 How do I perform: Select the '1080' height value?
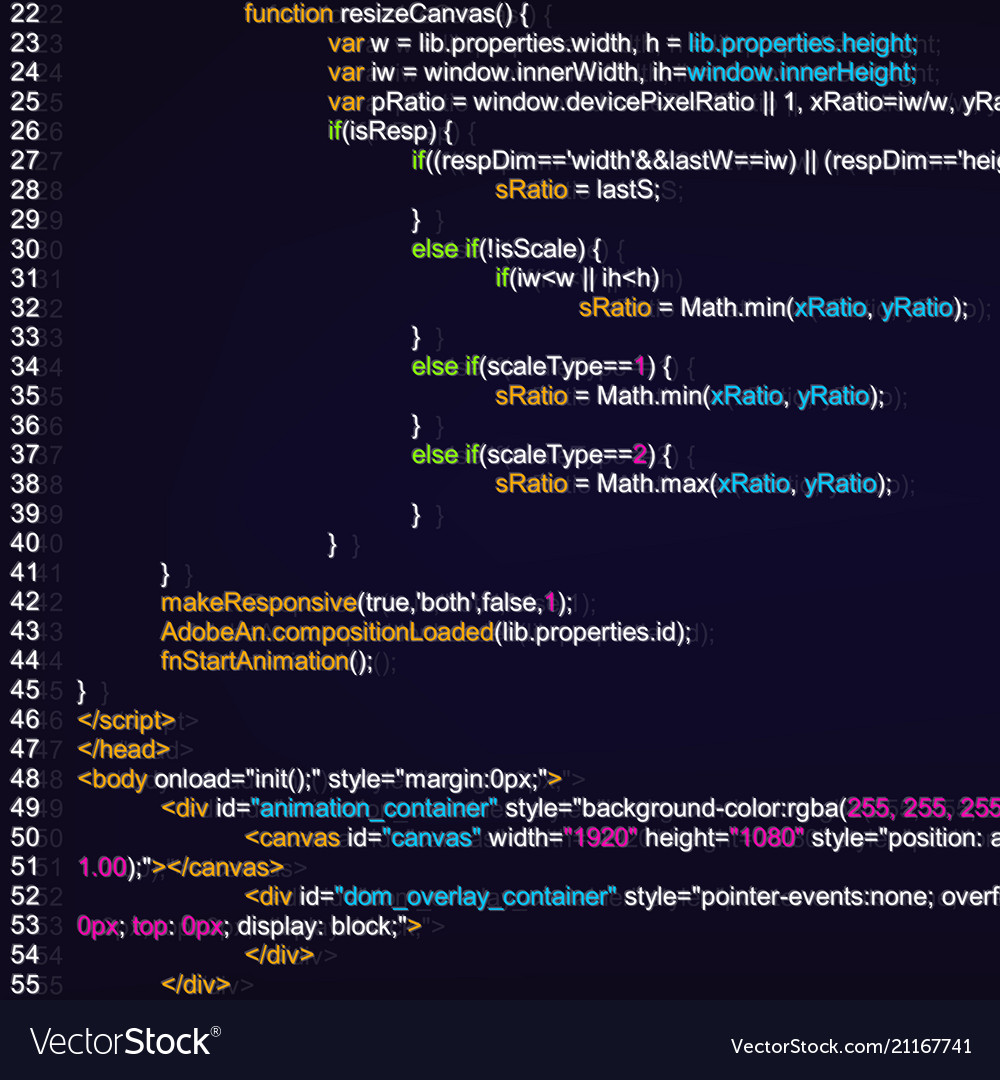[767, 838]
